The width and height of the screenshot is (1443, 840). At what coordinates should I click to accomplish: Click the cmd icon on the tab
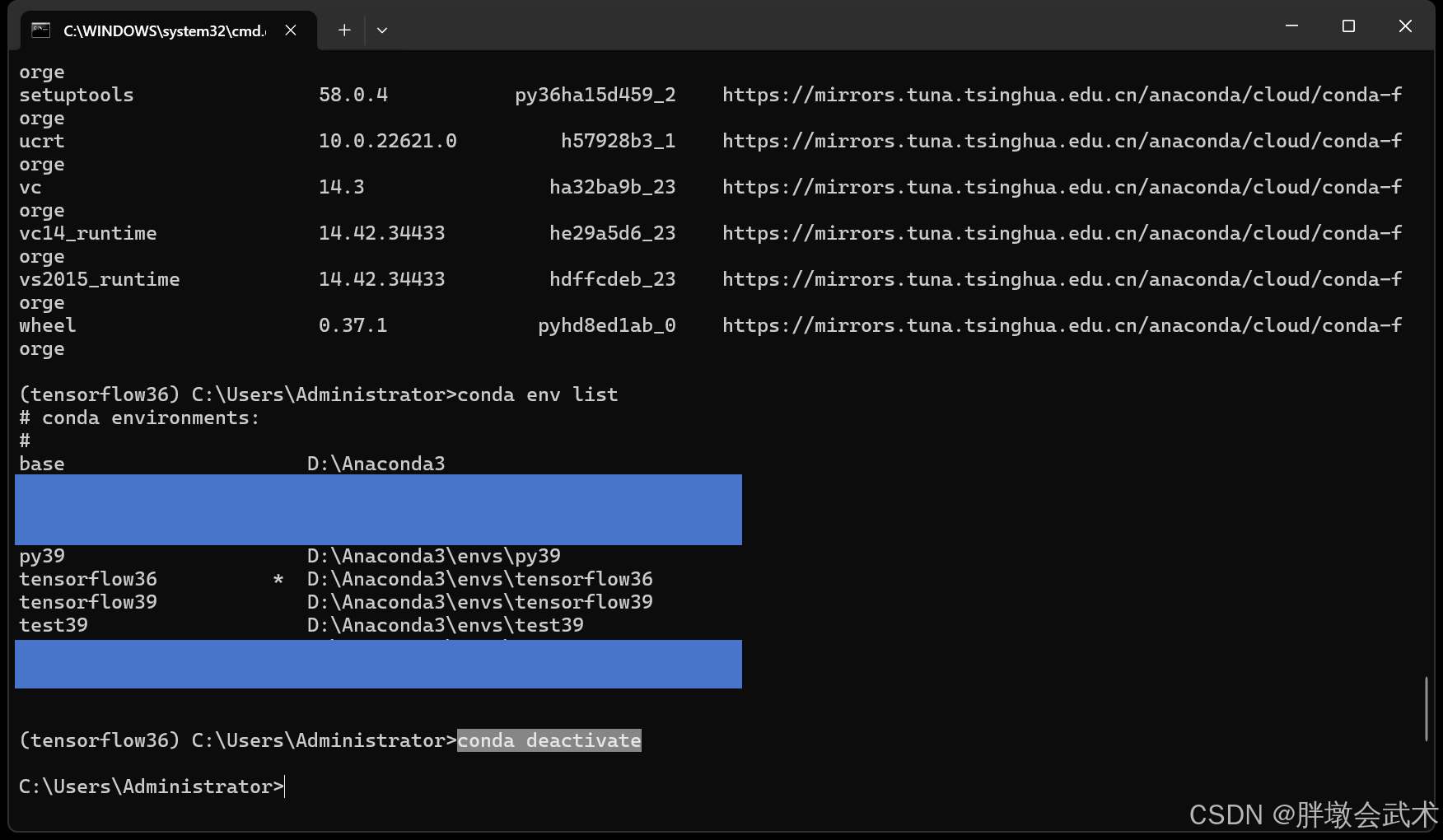click(x=40, y=30)
